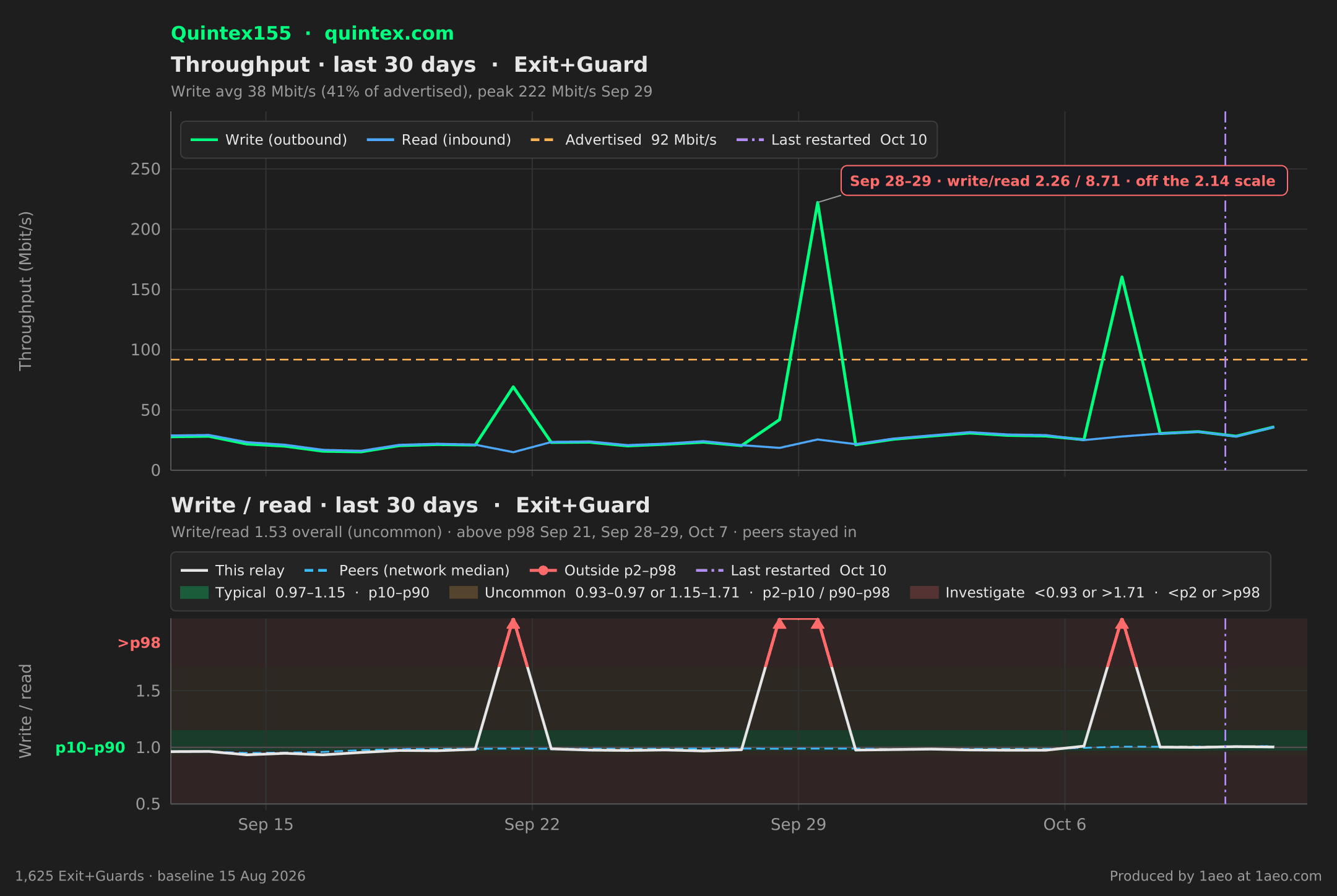1337x896 pixels.
Task: Click the Sep 15 x-axis tick label
Action: [266, 825]
